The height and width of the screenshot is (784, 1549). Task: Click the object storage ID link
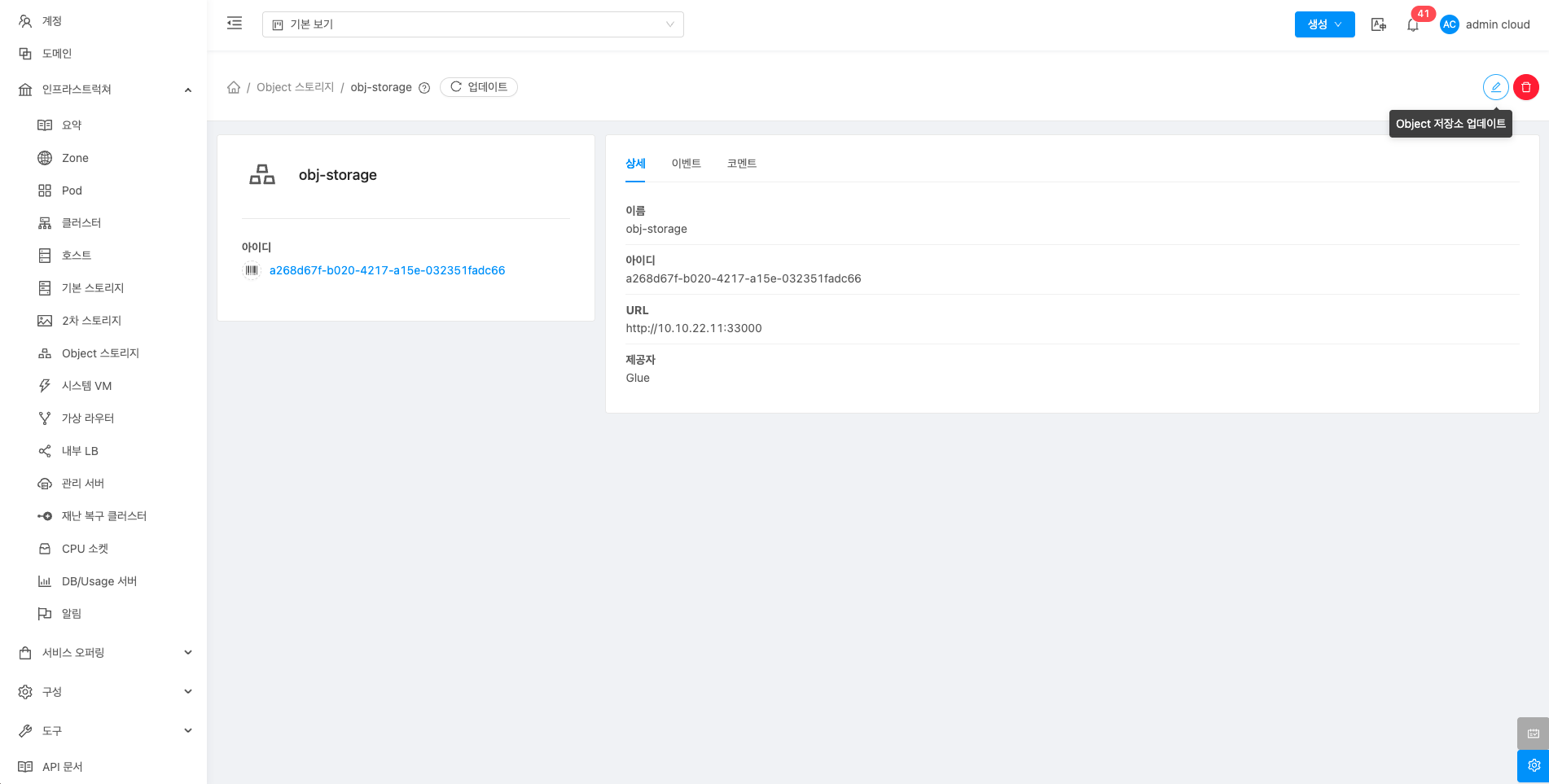(387, 270)
